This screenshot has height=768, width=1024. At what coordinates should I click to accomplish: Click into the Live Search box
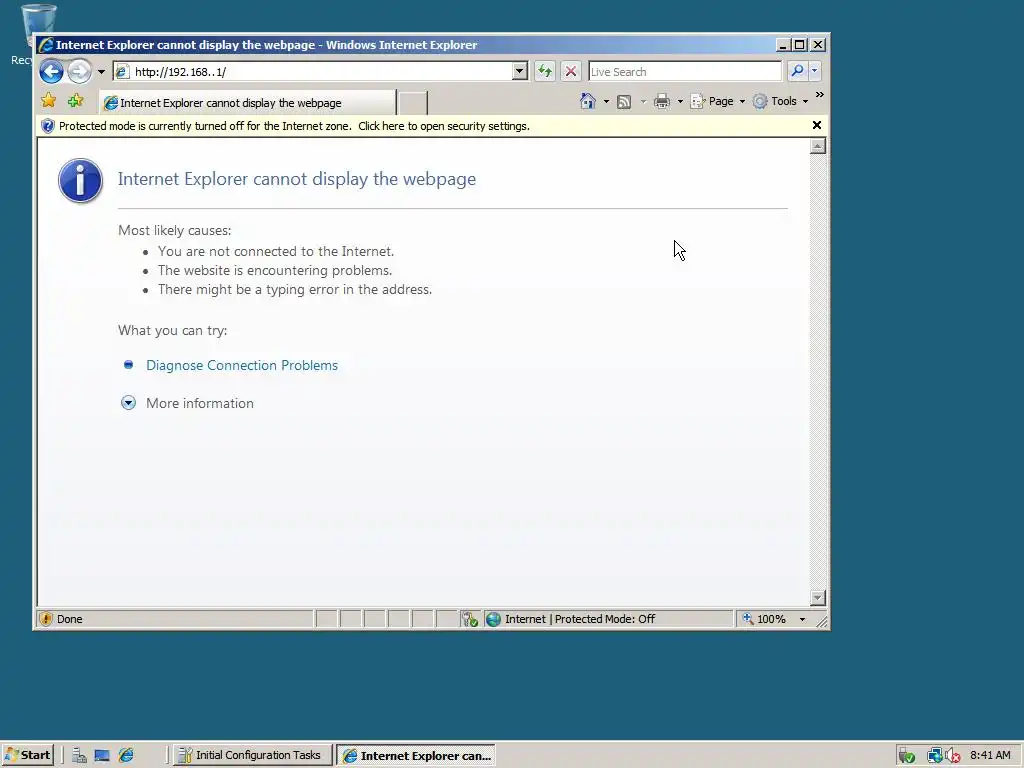[684, 72]
